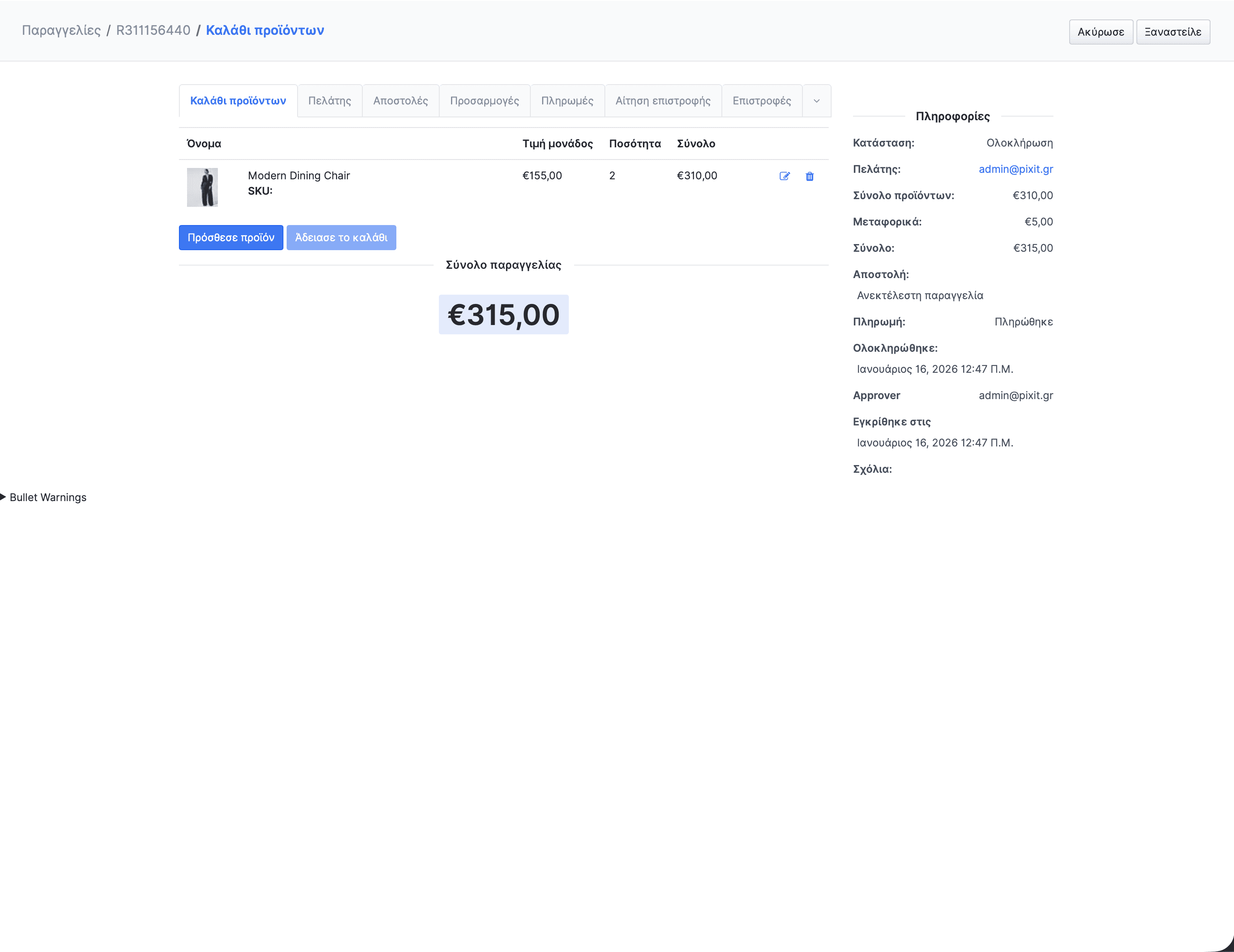The width and height of the screenshot is (1234, 952).
Task: Click the Άδειασε το καλάθι button
Action: [341, 238]
